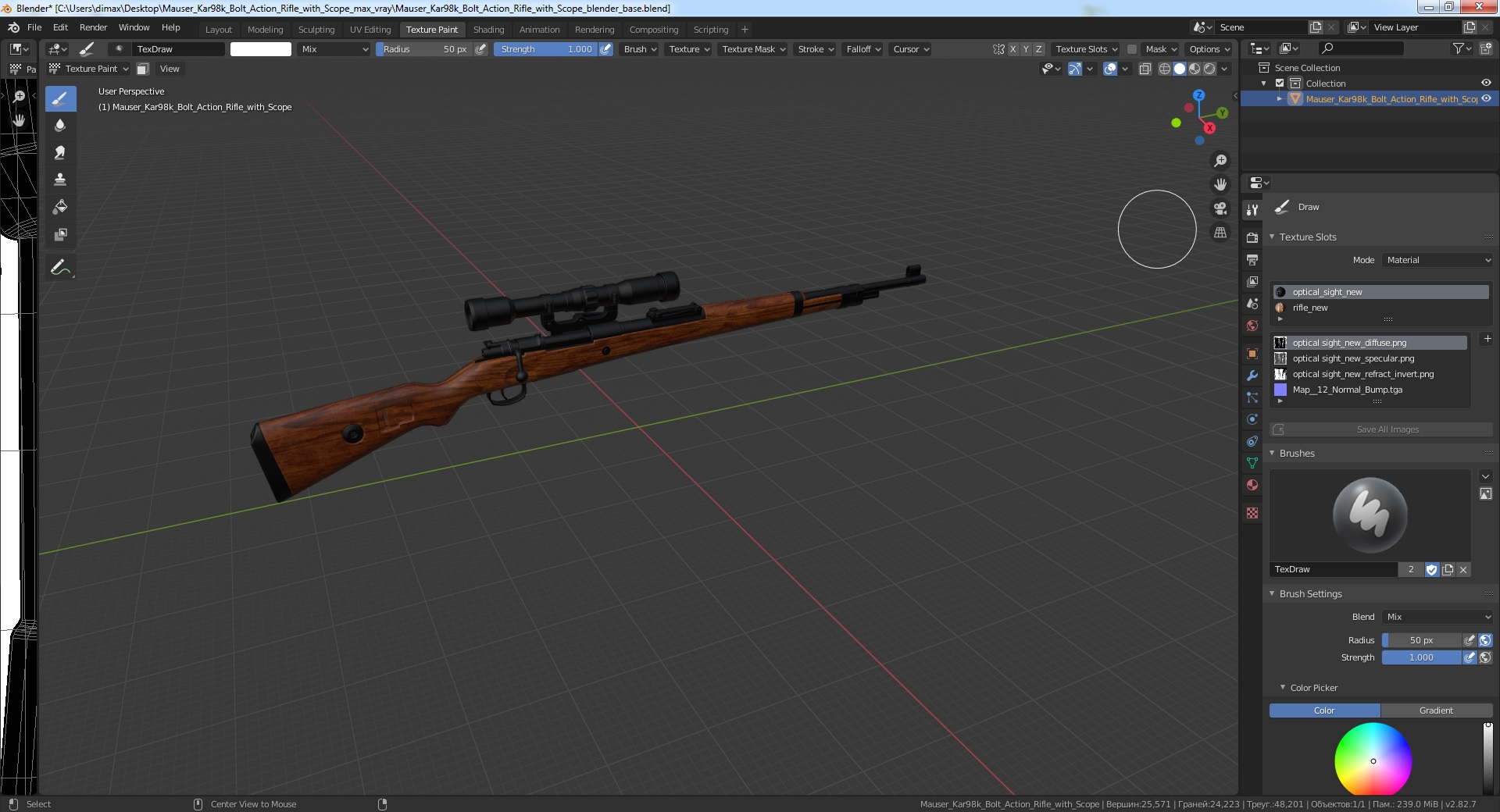Click the white brush color swatch

(261, 49)
